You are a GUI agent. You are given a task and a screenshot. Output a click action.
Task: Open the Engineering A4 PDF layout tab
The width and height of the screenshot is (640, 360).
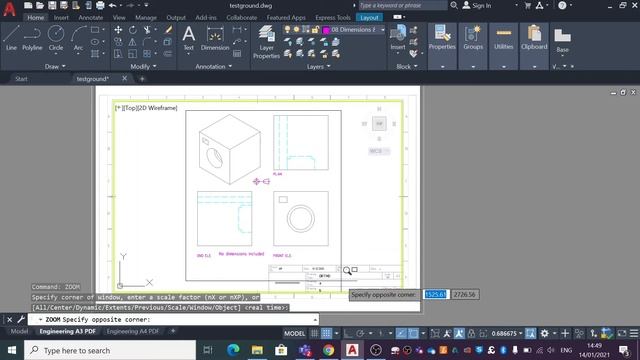(x=133, y=331)
